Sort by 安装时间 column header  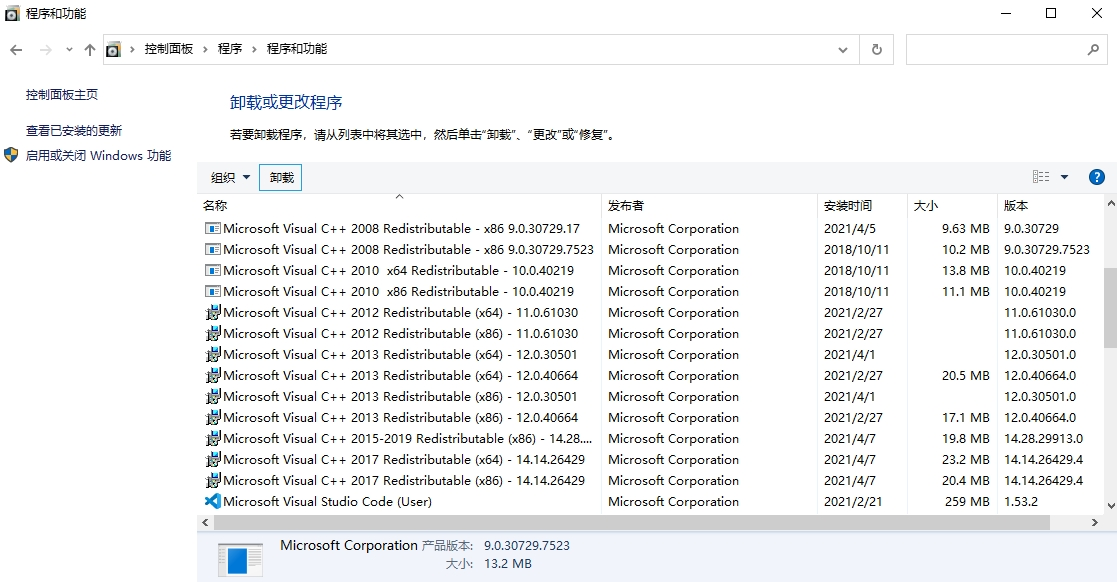pyautogui.click(x=862, y=206)
